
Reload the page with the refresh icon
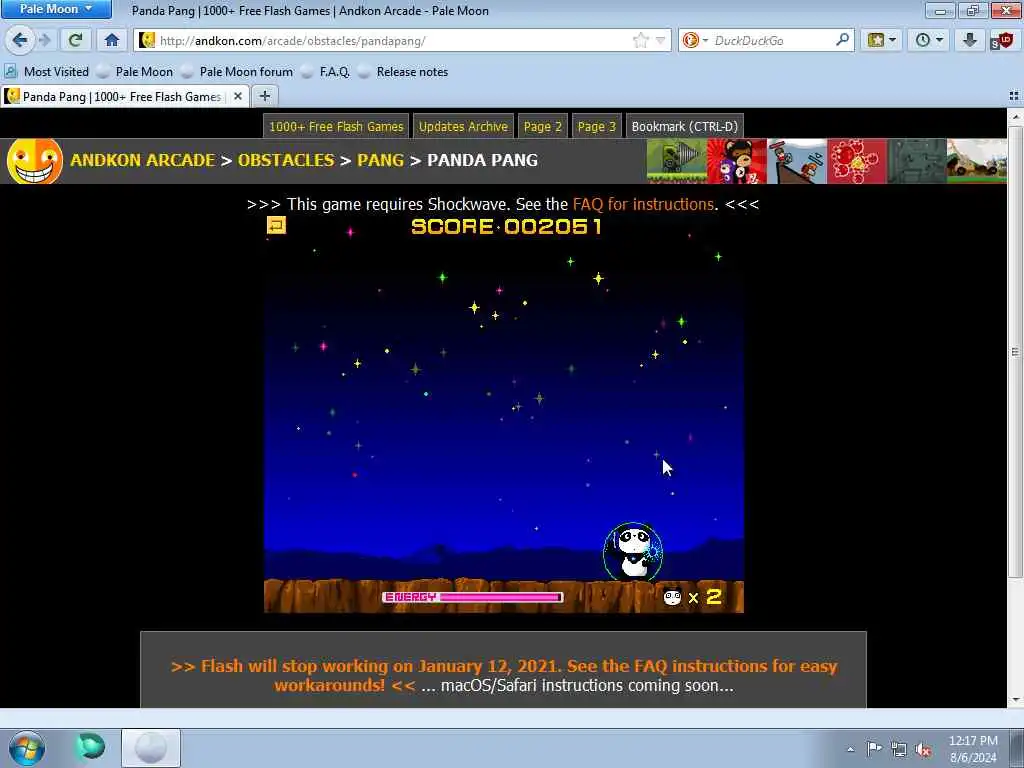pyautogui.click(x=75, y=40)
